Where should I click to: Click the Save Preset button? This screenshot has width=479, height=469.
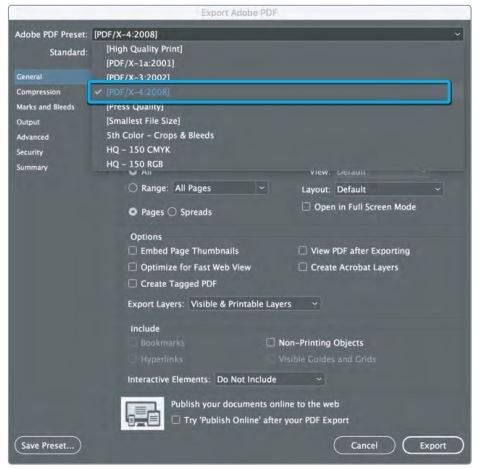tap(48, 445)
